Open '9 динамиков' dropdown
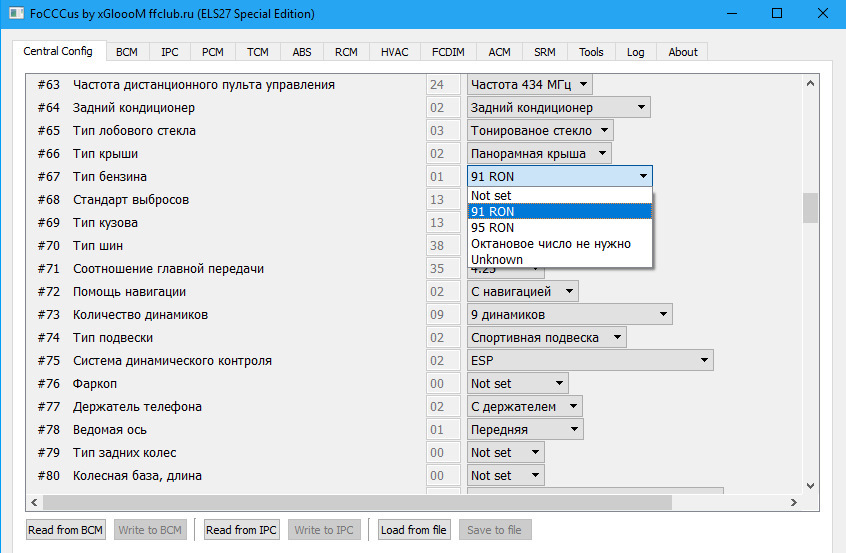Image resolution: width=846 pixels, height=553 pixels. click(569, 315)
